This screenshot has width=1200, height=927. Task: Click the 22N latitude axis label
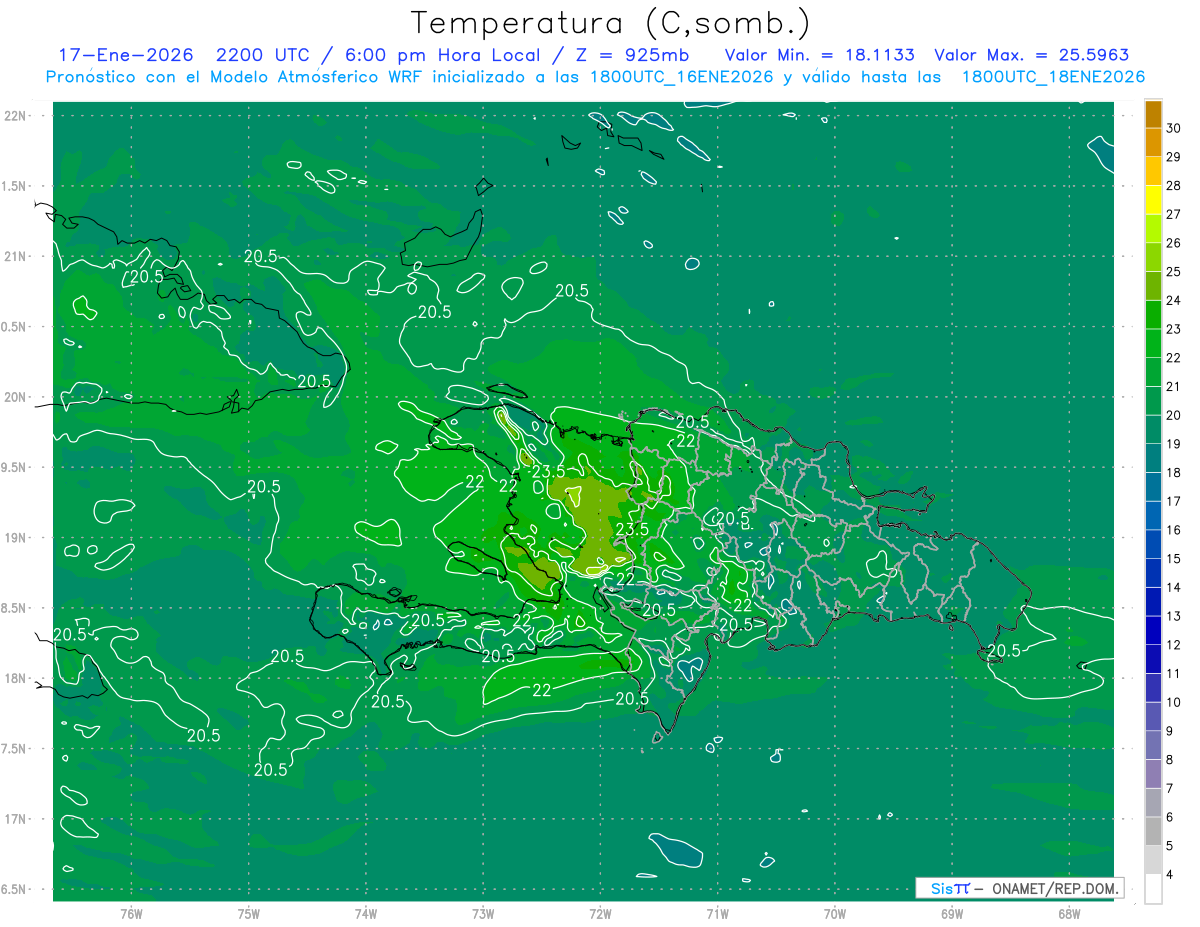16,116
